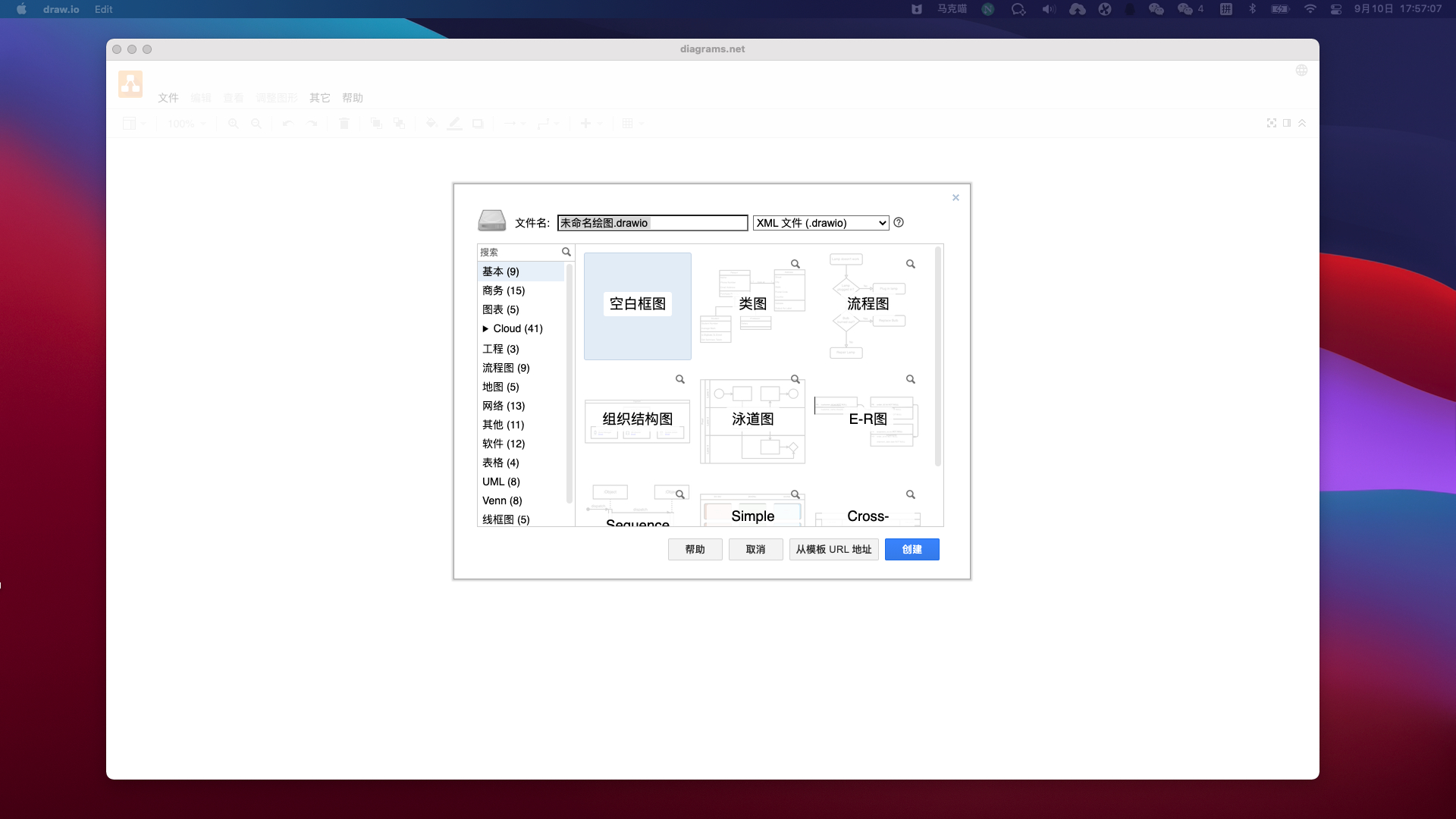
Task: Click 从模板 URL 地址 button
Action: pyautogui.click(x=833, y=549)
